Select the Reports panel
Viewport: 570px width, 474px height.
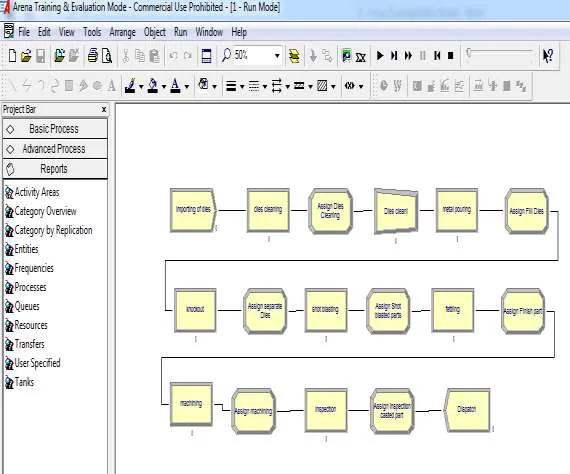click(55, 169)
